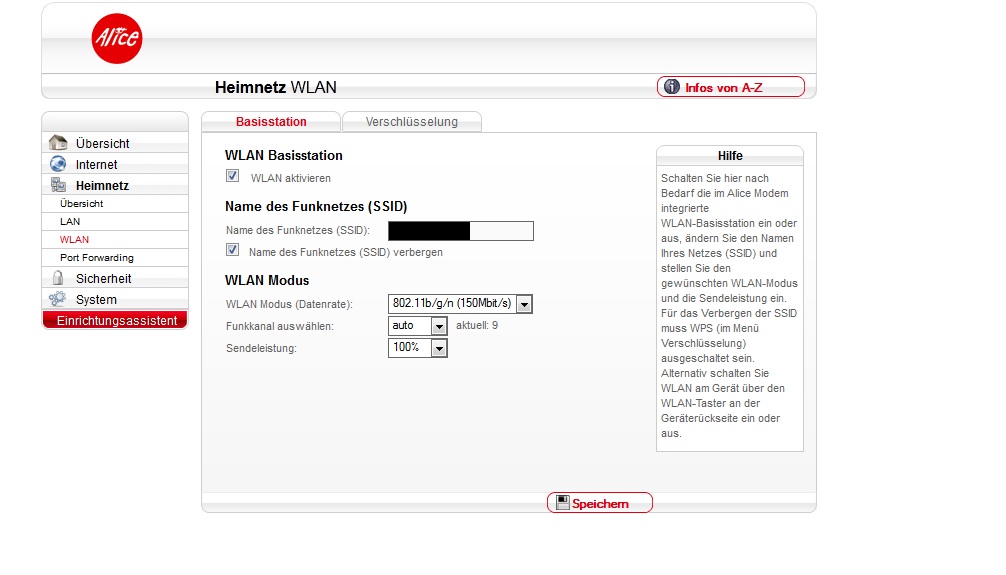Screen dimensions: 1006x575
Task: Click the house icon beside Übersicht
Action: (58, 143)
